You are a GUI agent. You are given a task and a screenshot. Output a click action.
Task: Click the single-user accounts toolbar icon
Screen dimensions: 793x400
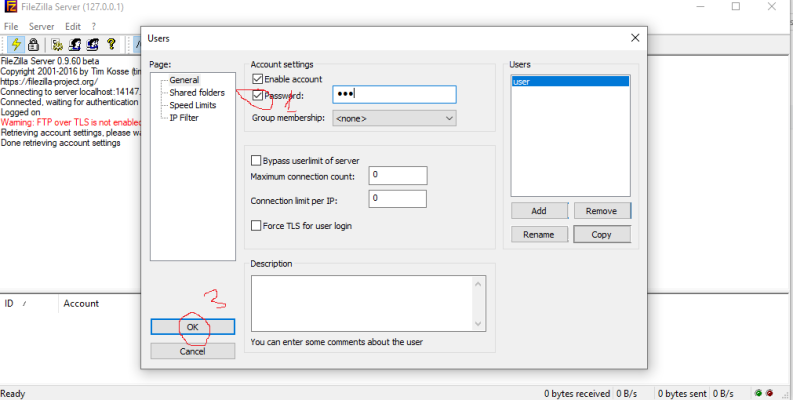[x=74, y=45]
